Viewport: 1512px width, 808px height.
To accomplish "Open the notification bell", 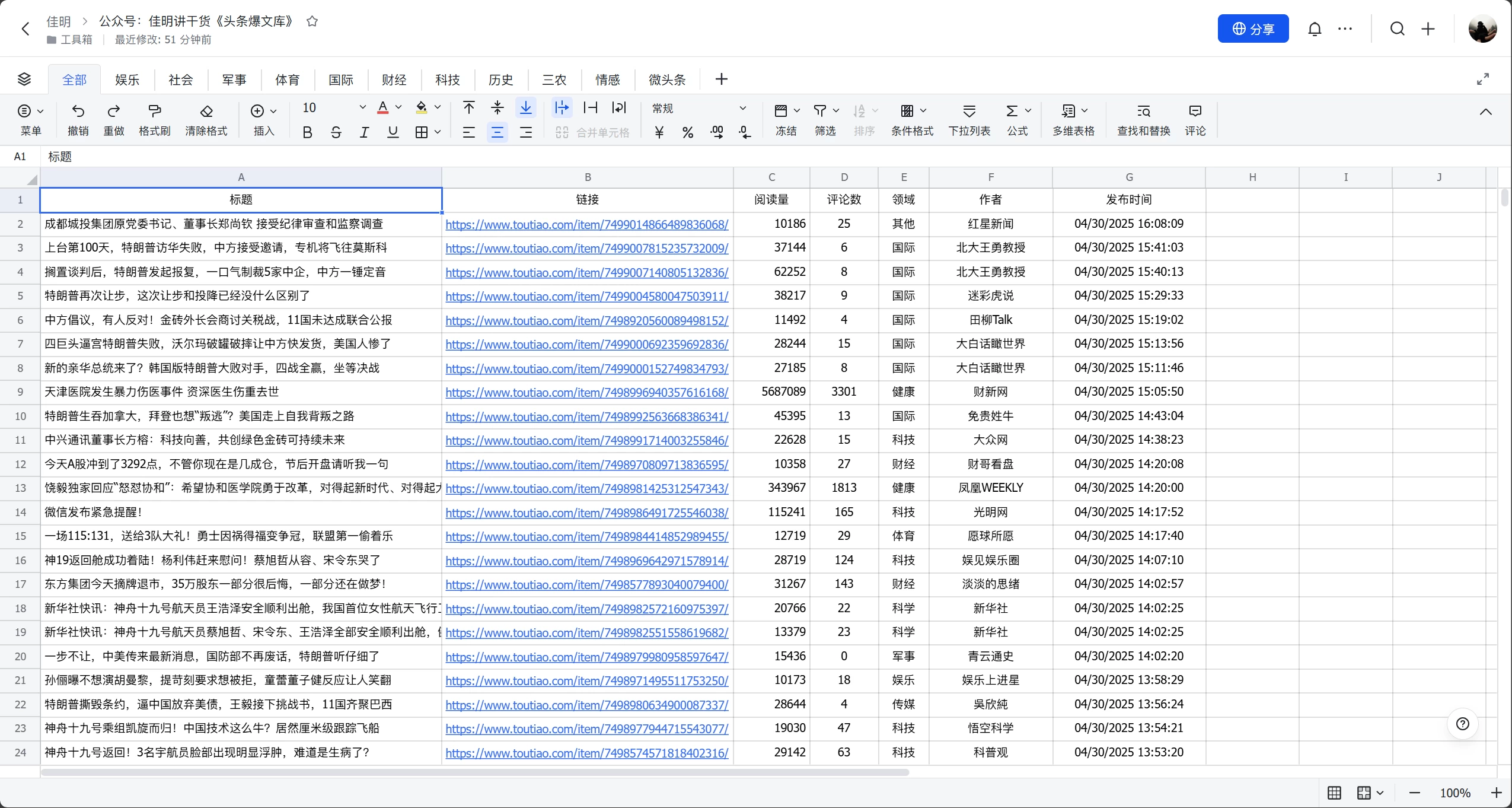I will [x=1315, y=28].
